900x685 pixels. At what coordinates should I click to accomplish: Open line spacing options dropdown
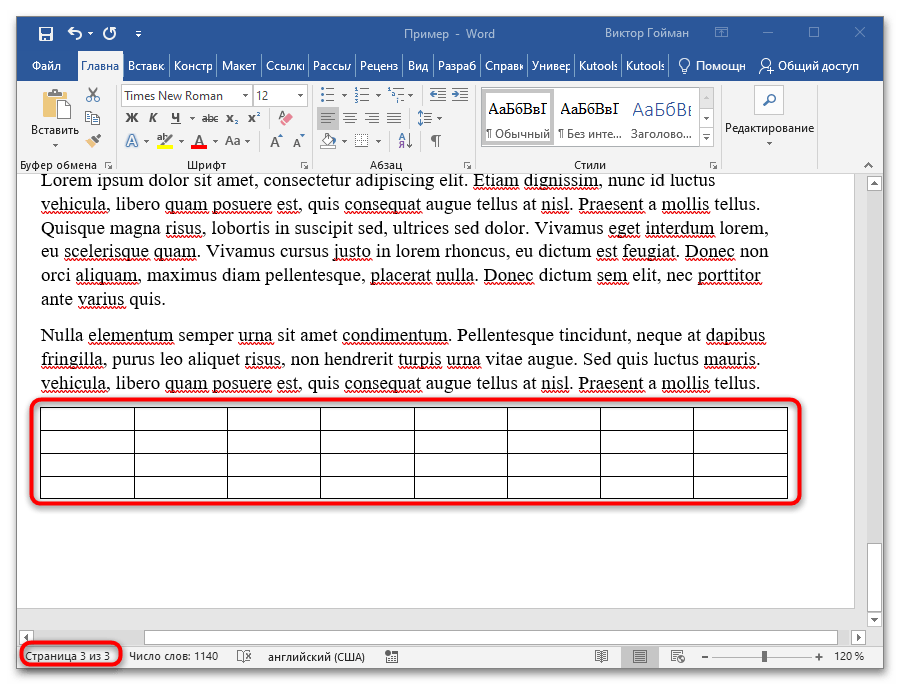[440, 118]
